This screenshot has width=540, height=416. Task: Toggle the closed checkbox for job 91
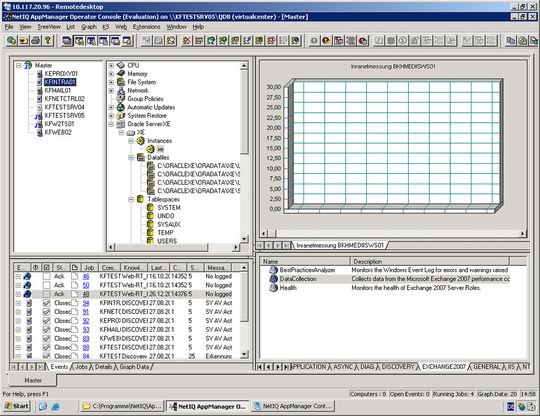(x=46, y=312)
